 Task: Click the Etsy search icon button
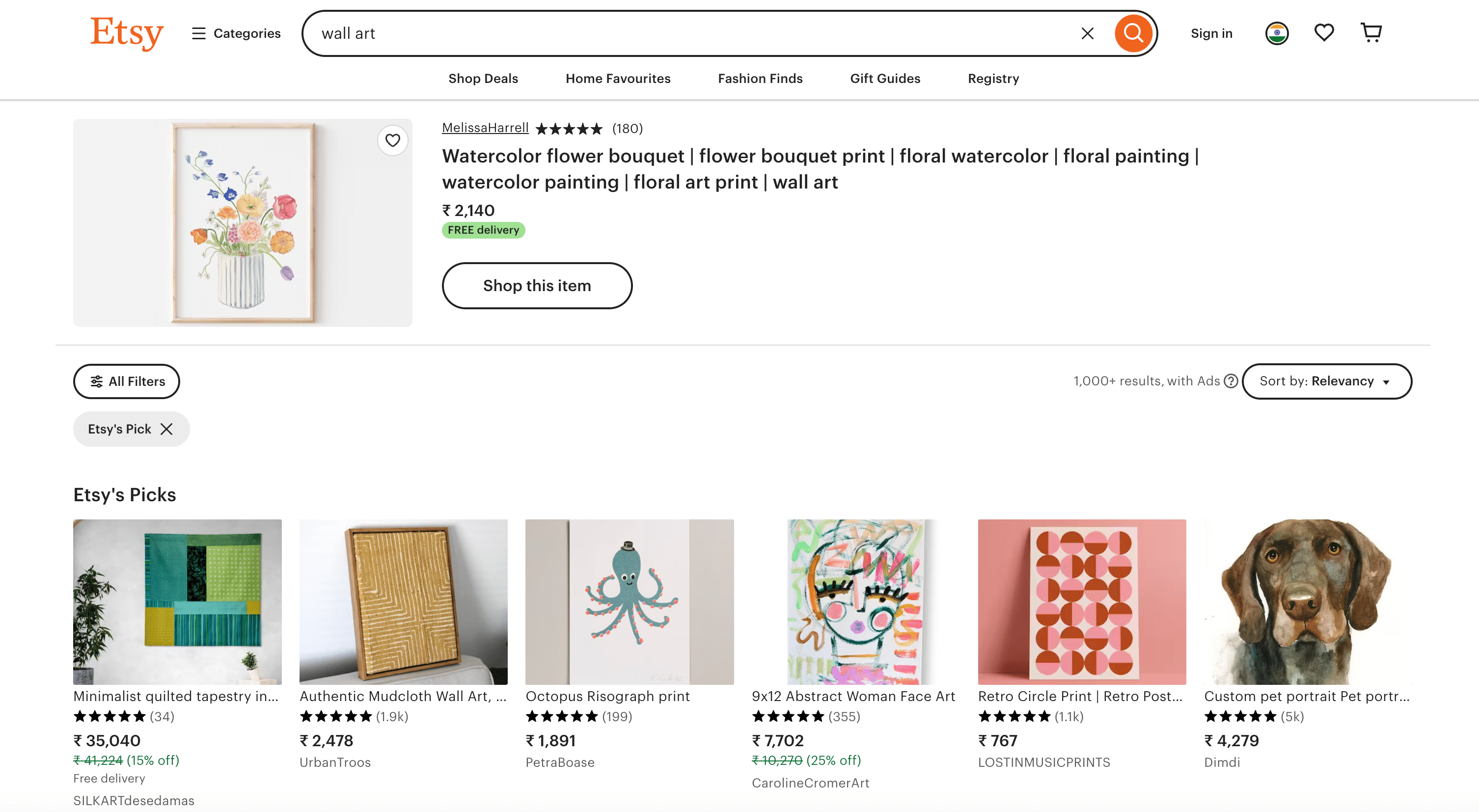(1133, 33)
